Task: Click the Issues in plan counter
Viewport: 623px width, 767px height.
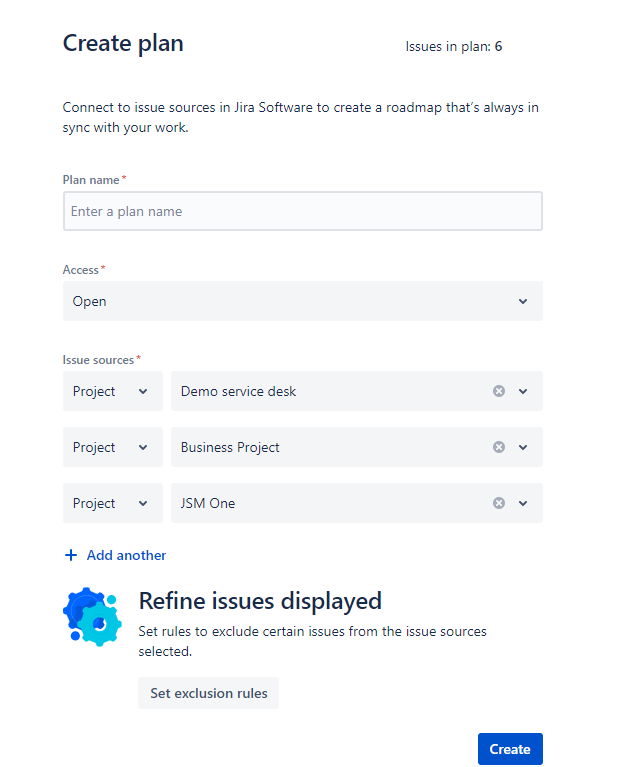Action: (453, 46)
